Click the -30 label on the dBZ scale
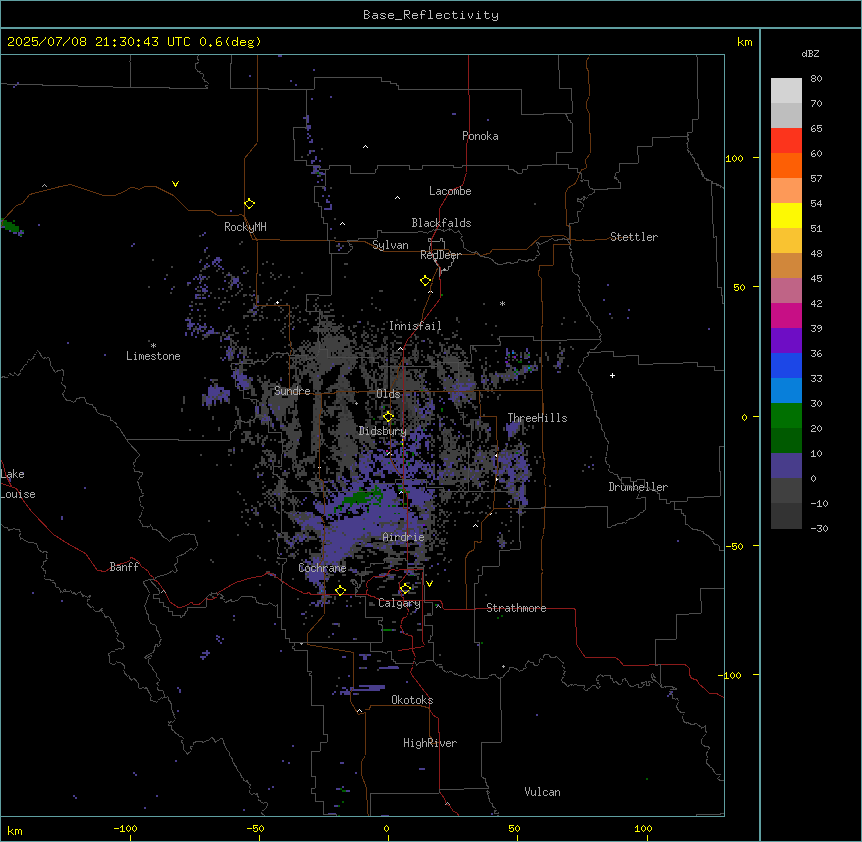The image size is (862, 842). pos(819,528)
